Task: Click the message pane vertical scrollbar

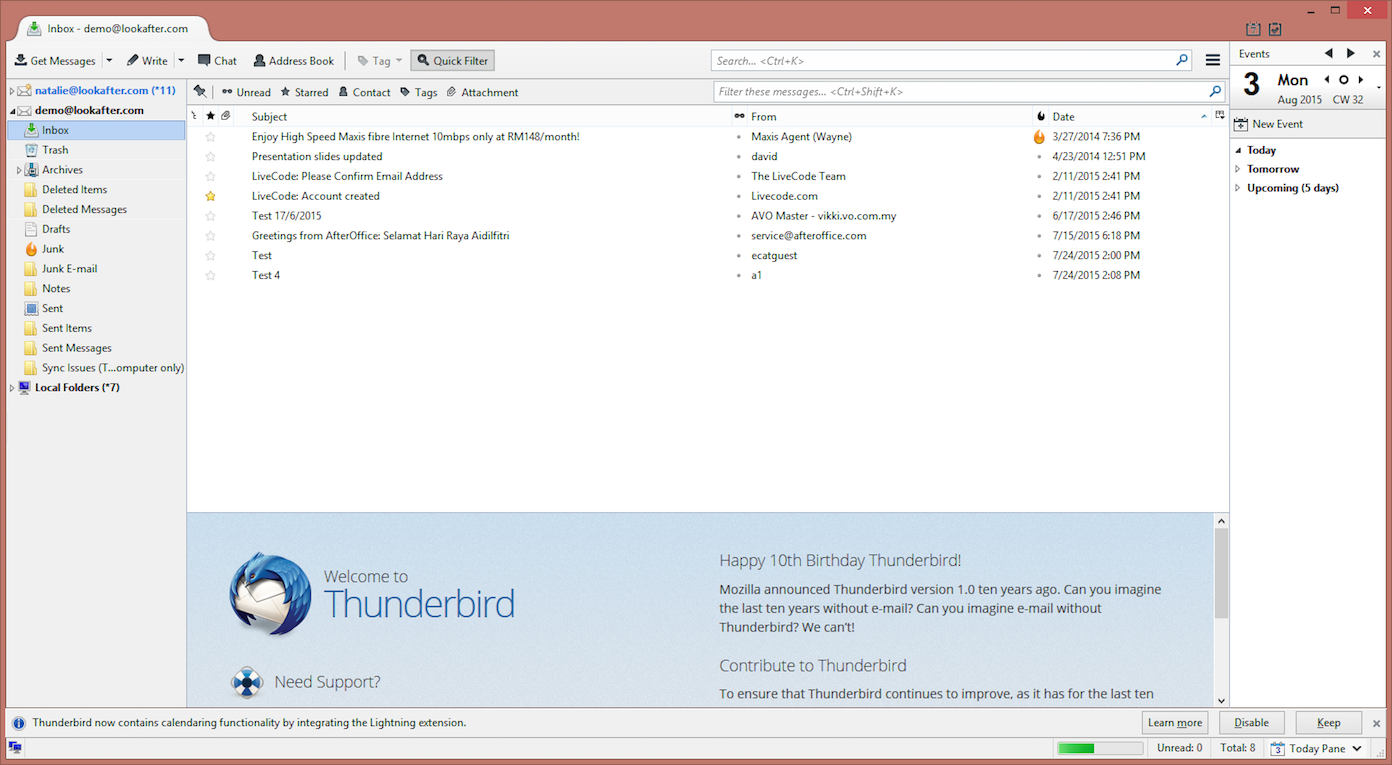Action: pyautogui.click(x=1221, y=575)
